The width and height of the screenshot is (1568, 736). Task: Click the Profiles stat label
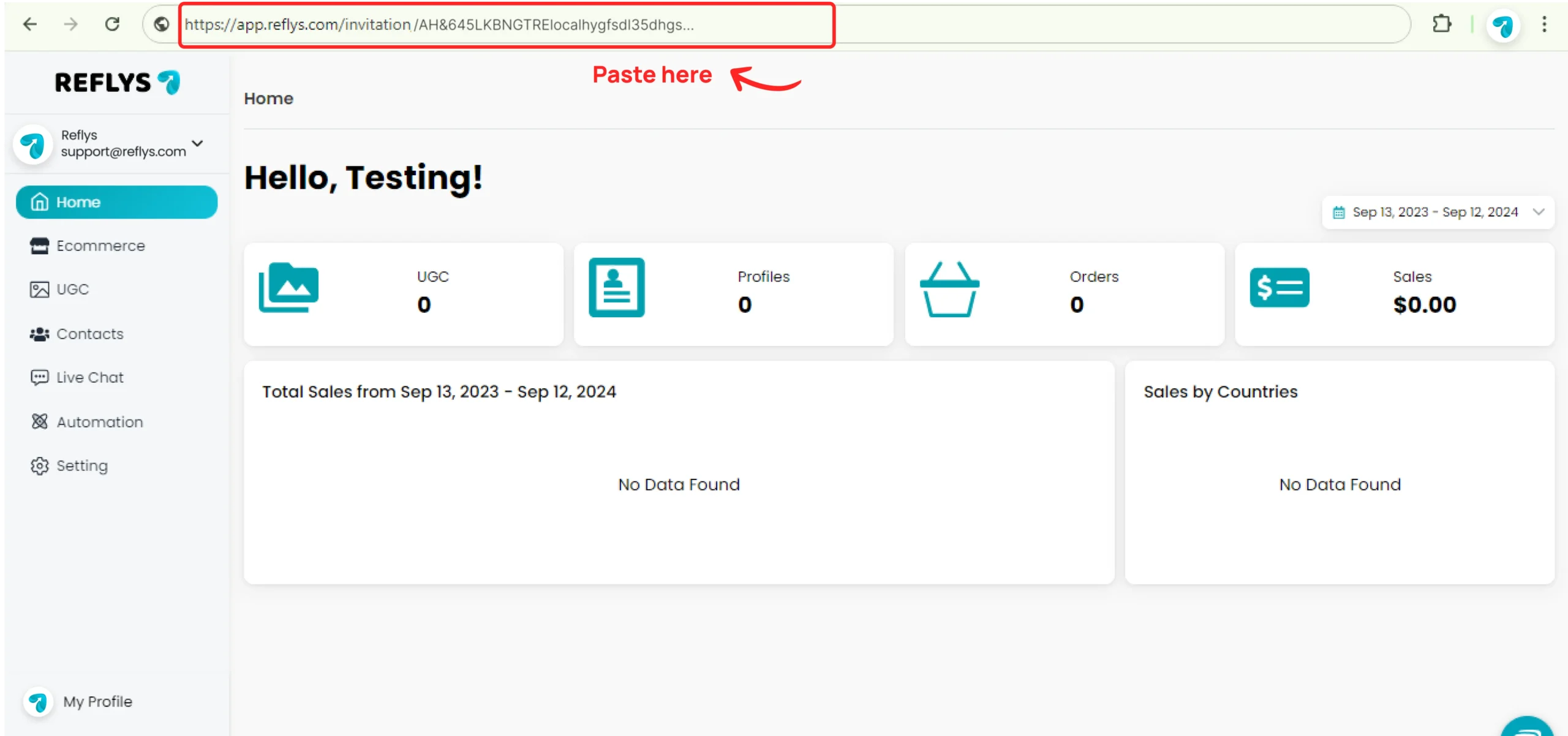tap(764, 277)
